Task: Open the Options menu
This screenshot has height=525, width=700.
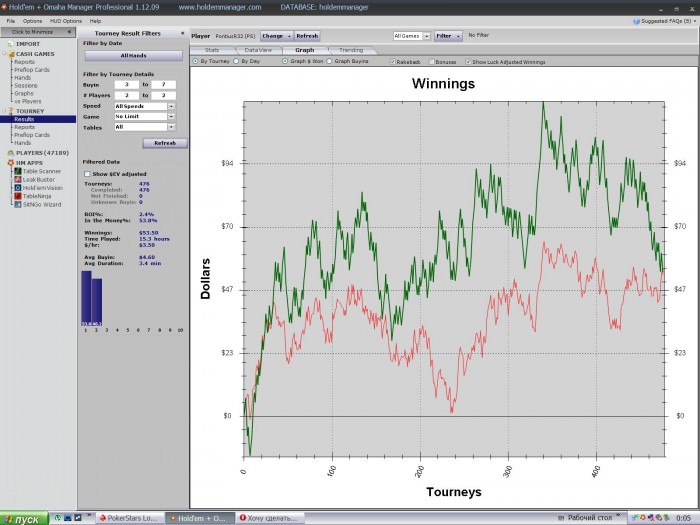Action: (x=32, y=21)
